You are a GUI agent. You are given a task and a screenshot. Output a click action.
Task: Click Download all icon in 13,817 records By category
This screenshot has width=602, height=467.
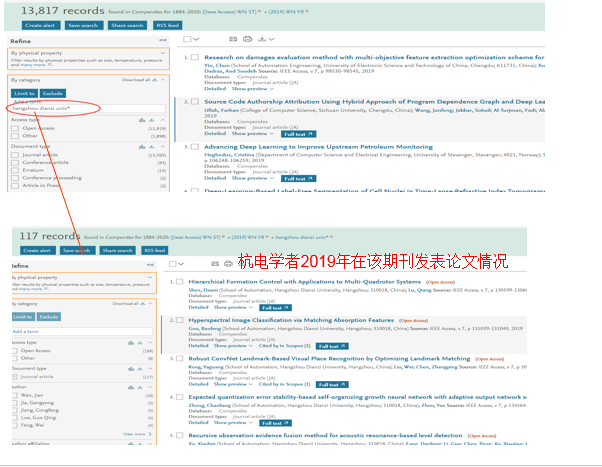[x=154, y=80]
